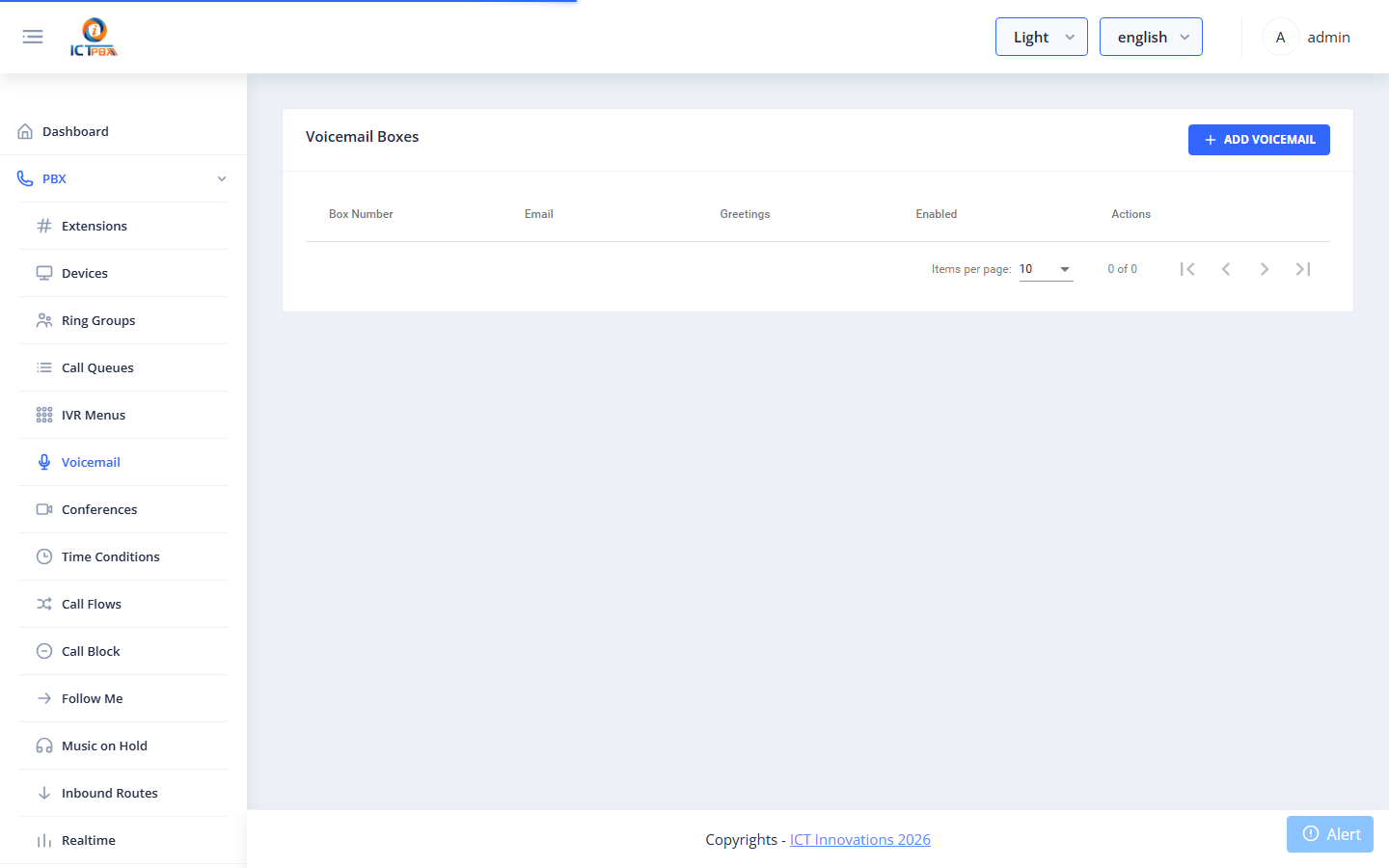Viewport: 1389px width, 868px height.
Task: Open Music on Hold headphones icon
Action: click(x=44, y=746)
